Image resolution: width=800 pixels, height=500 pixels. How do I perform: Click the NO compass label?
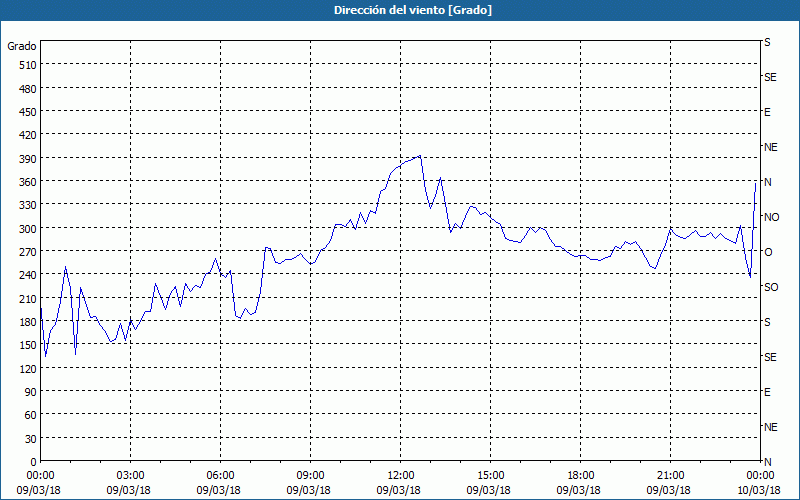771,217
